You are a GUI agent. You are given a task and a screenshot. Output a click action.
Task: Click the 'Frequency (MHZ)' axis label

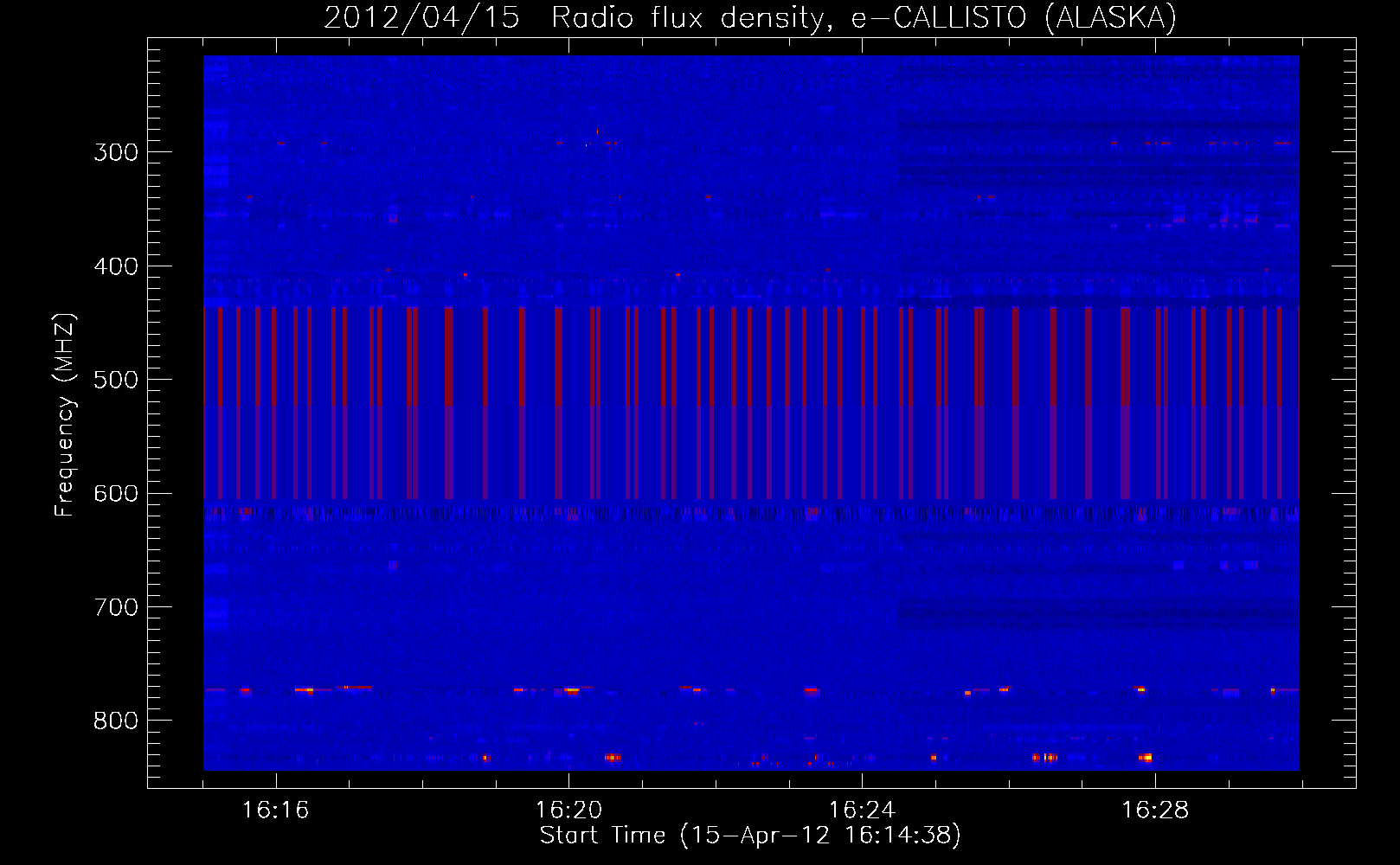point(65,414)
